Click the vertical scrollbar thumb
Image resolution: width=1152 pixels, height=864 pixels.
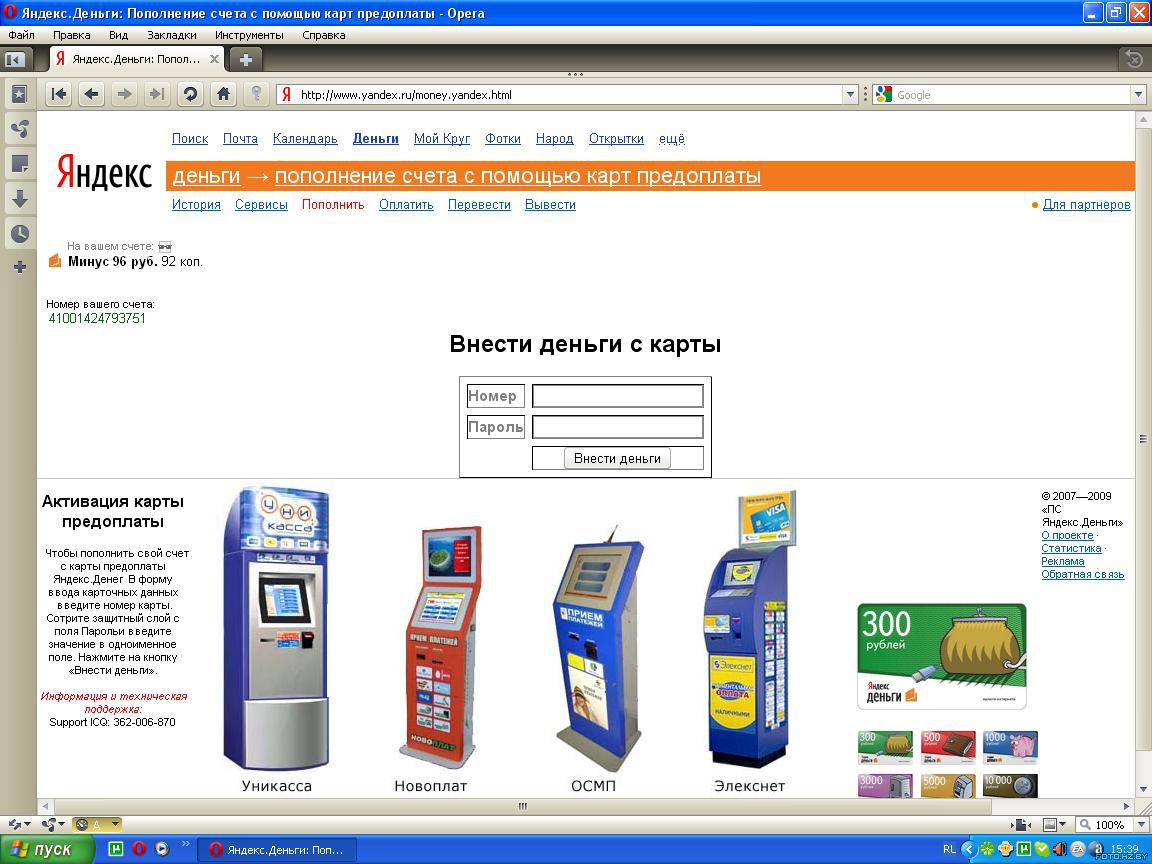pos(1143,439)
